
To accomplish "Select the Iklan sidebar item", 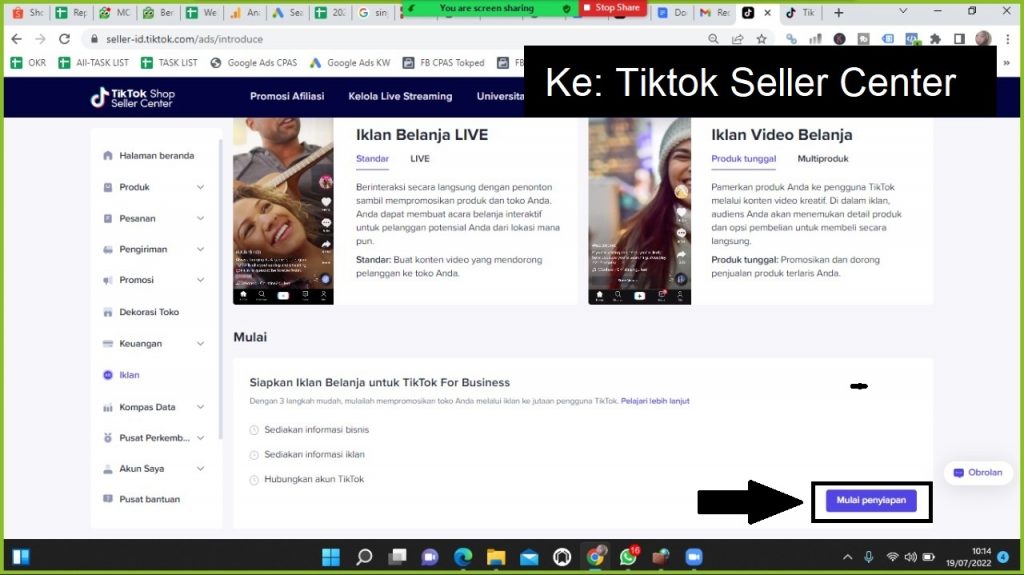I will (x=129, y=375).
